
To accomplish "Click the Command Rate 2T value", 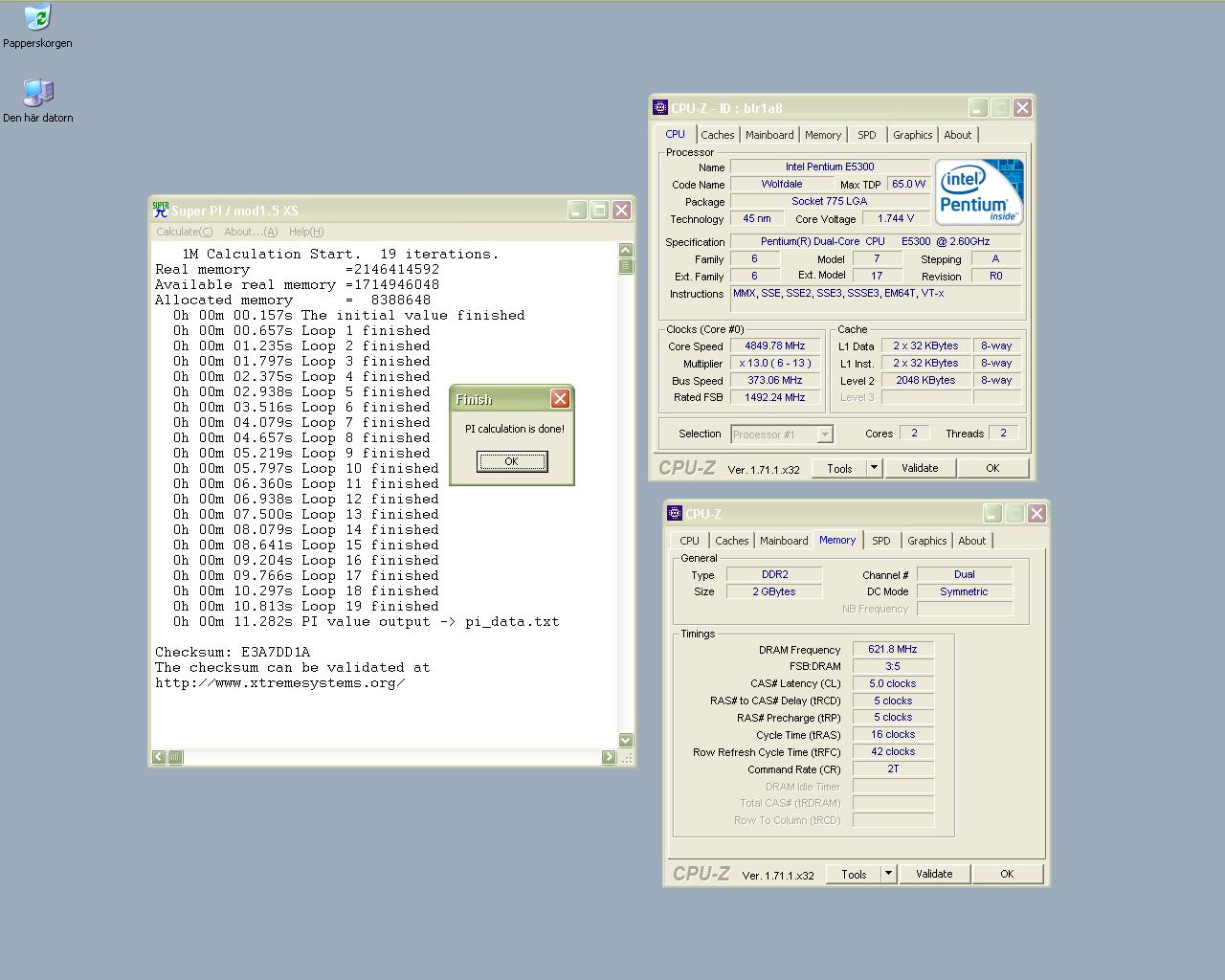I will pyautogui.click(x=893, y=768).
